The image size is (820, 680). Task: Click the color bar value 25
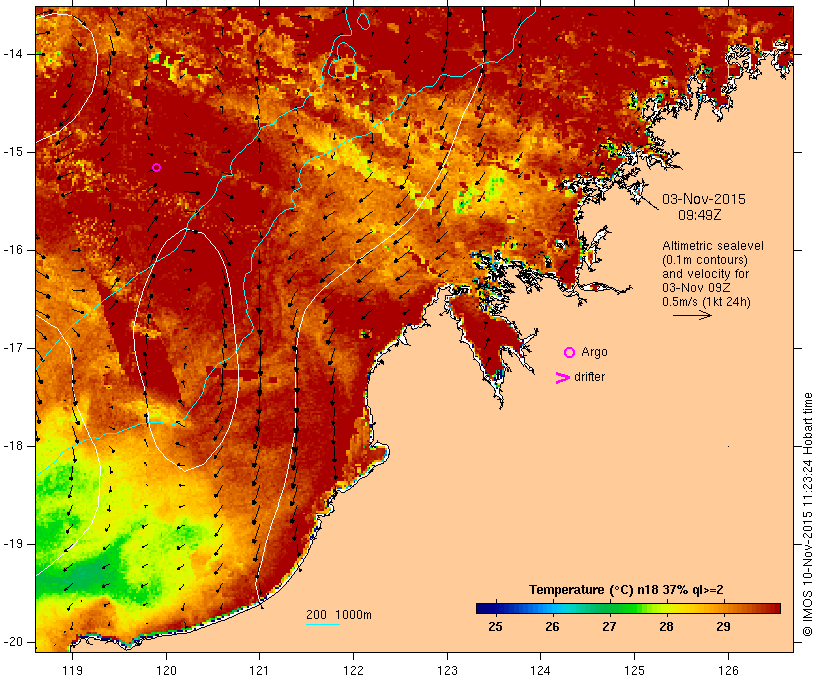[x=495, y=626]
